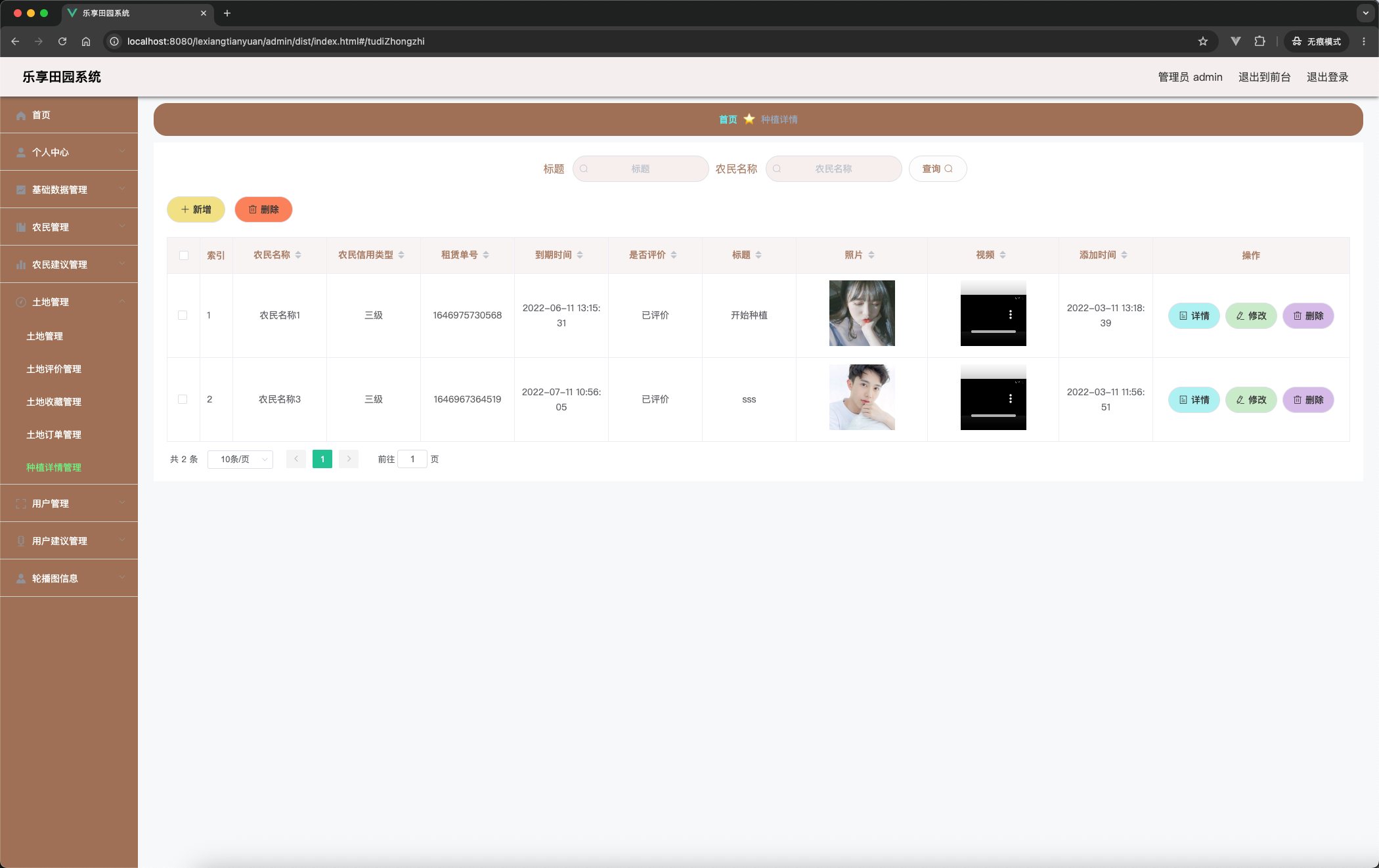
Task: Expand 轮播图信息 menu arrow
Action: (122, 578)
